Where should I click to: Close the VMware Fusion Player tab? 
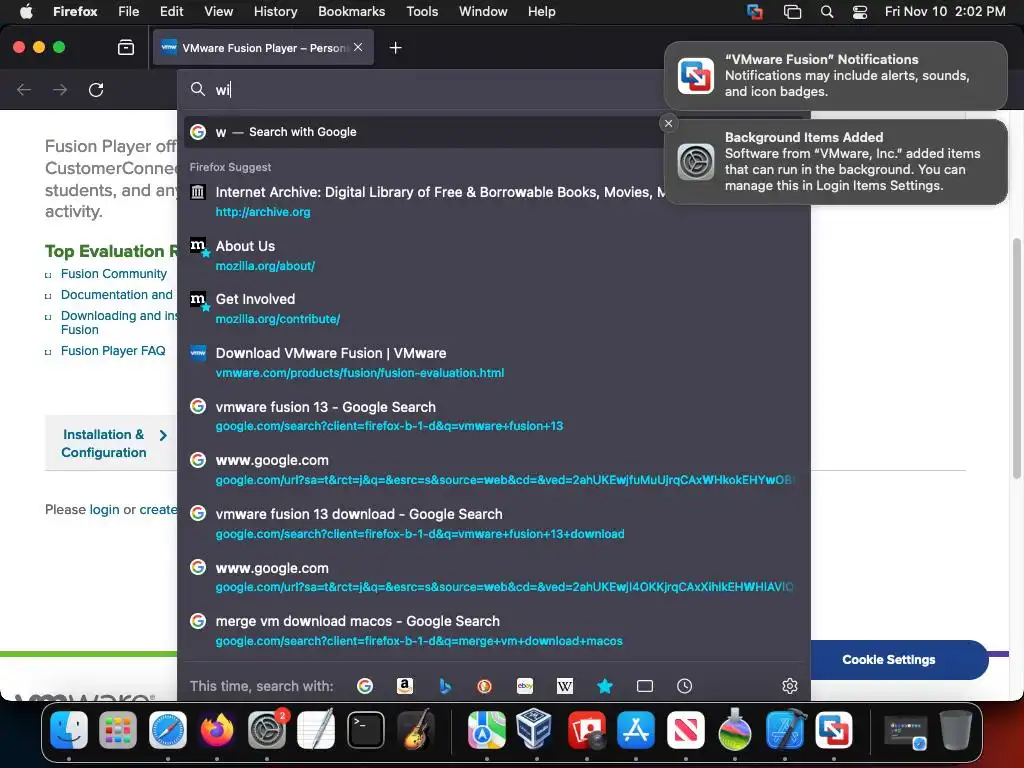[x=358, y=47]
